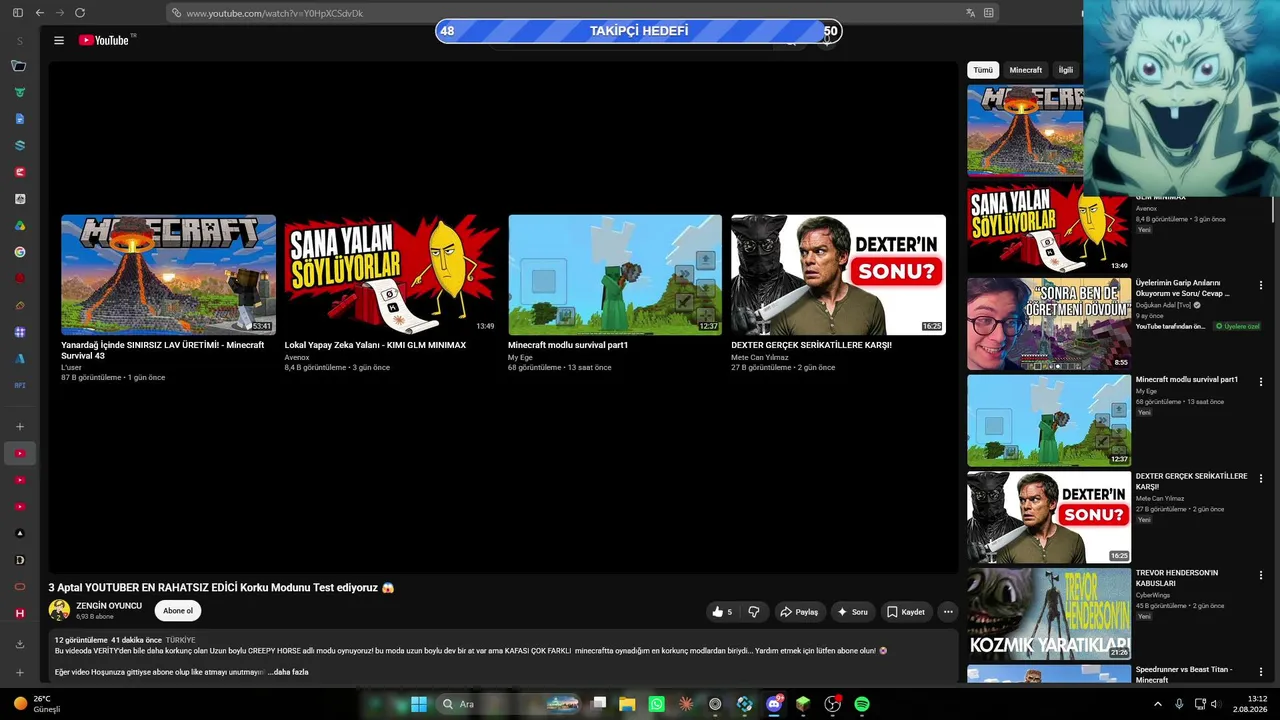Select the "İlgili" filter chip
This screenshot has height=720, width=1280.
click(x=1066, y=70)
